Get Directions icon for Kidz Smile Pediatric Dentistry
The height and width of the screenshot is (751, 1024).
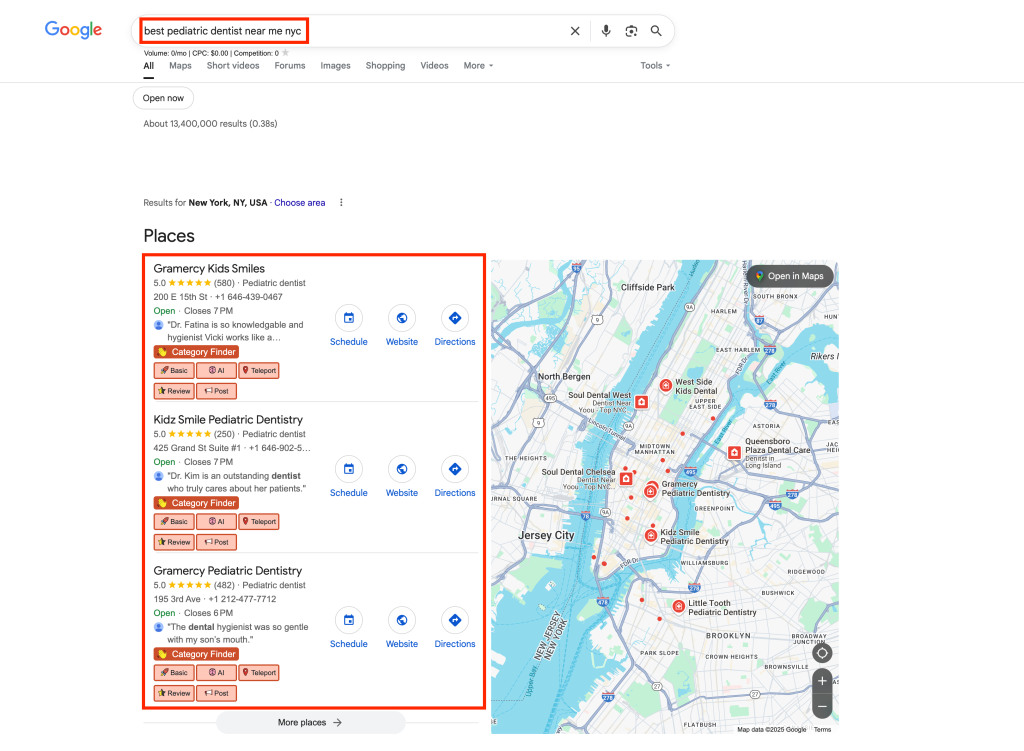pos(455,469)
